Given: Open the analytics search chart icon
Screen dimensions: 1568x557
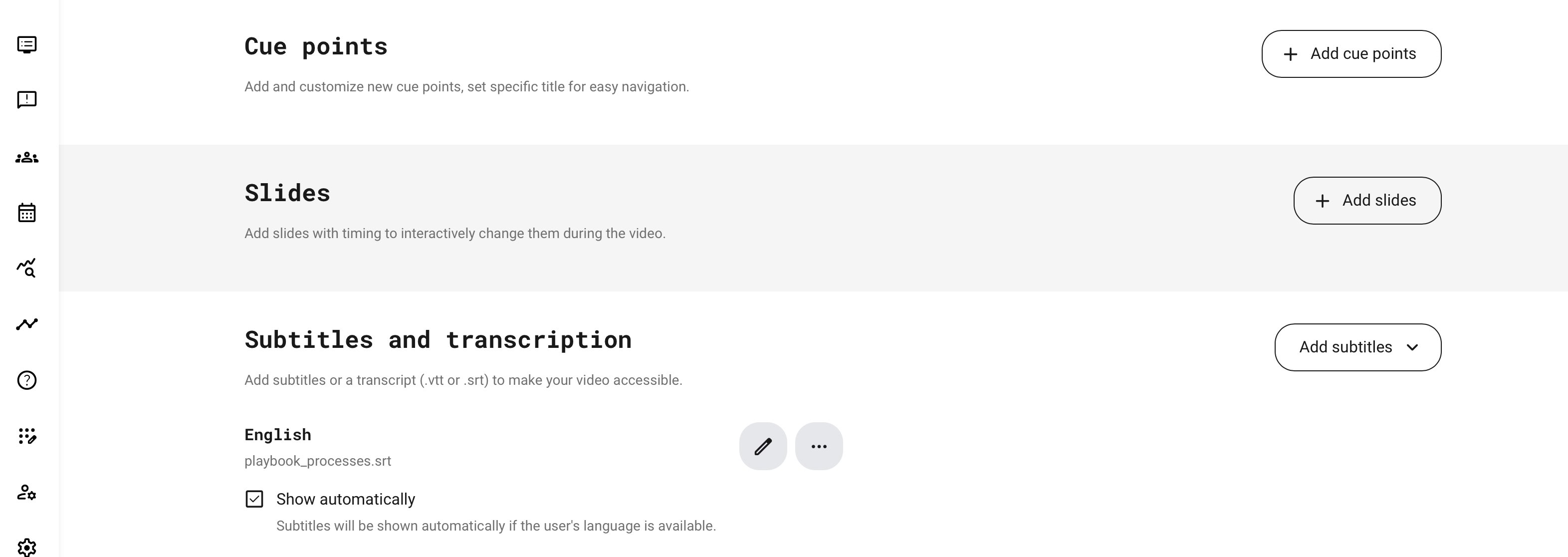Looking at the screenshot, I should (27, 268).
